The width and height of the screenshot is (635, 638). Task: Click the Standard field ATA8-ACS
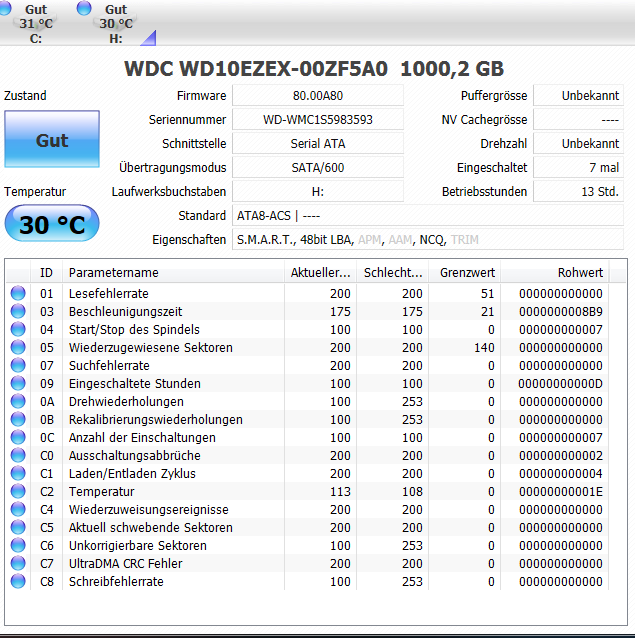tap(428, 216)
